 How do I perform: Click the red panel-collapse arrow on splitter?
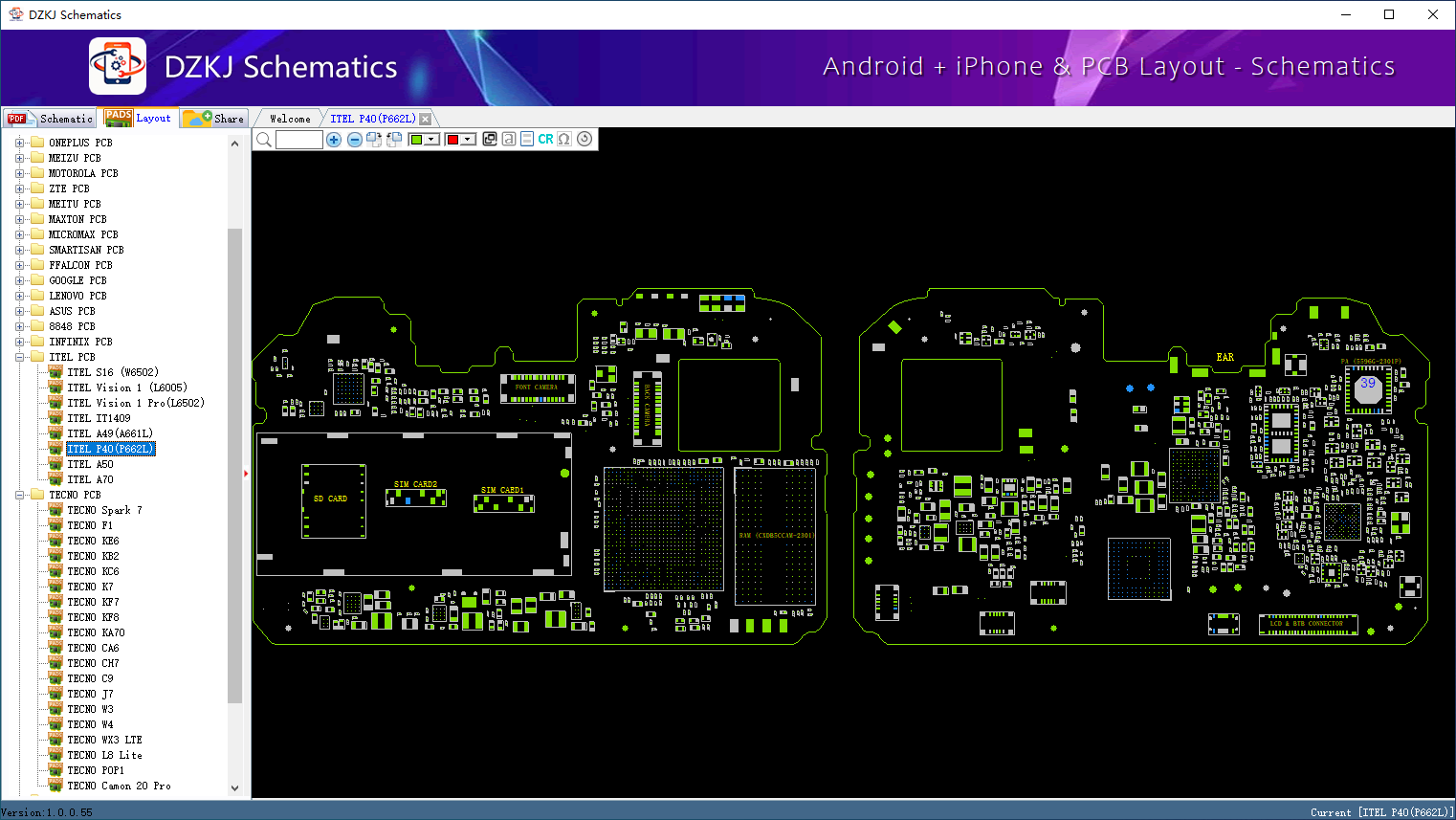tap(246, 473)
